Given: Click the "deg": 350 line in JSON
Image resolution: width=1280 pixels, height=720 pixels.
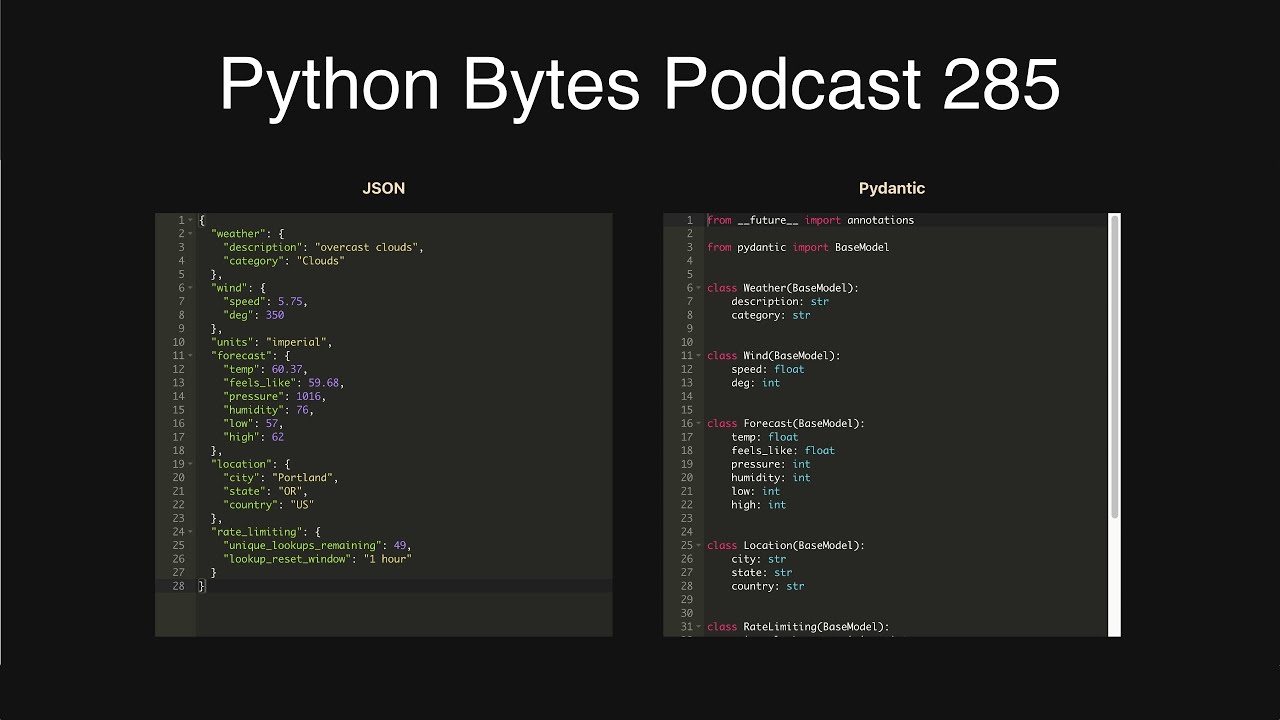Looking at the screenshot, I should (254, 315).
